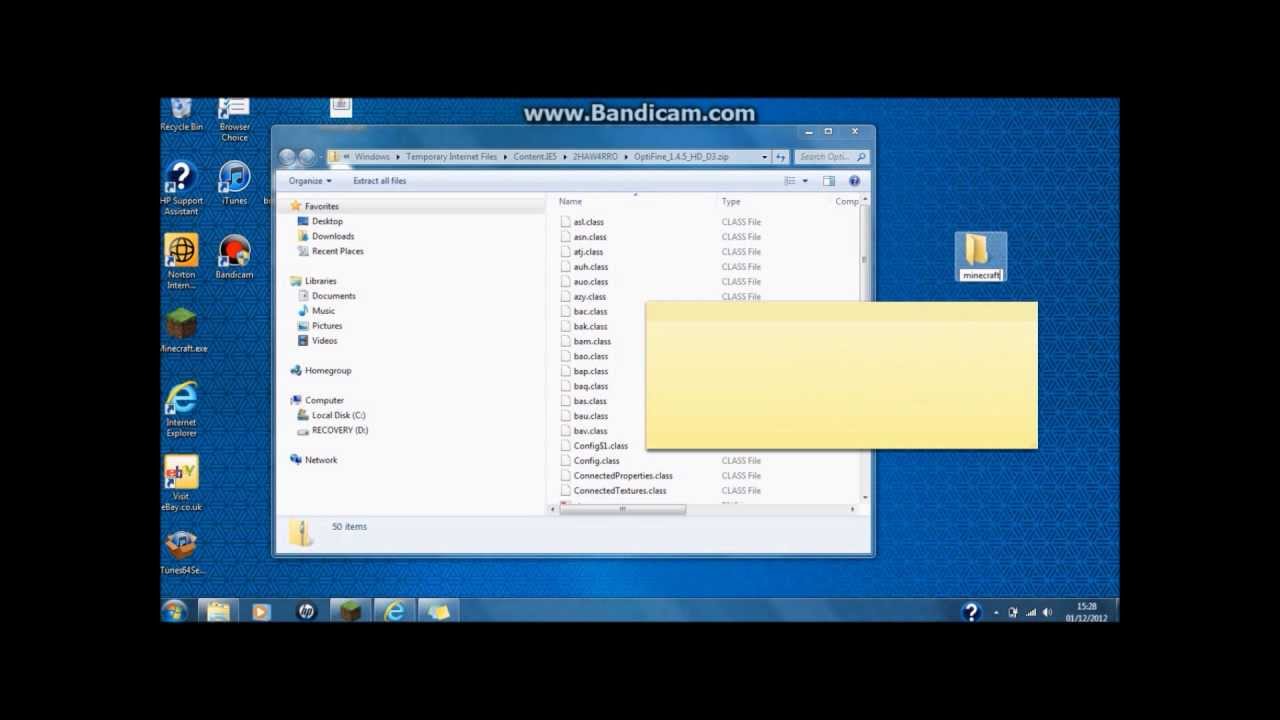Click the Explorer back navigation button

click(288, 157)
